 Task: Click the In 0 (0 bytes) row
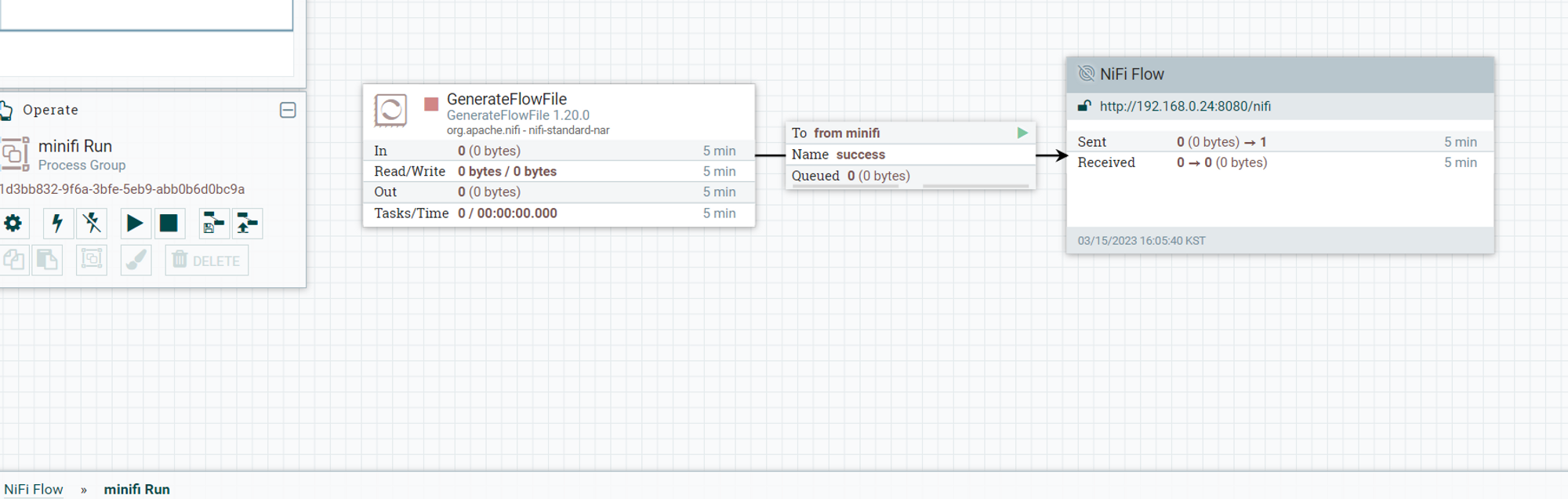[x=559, y=151]
